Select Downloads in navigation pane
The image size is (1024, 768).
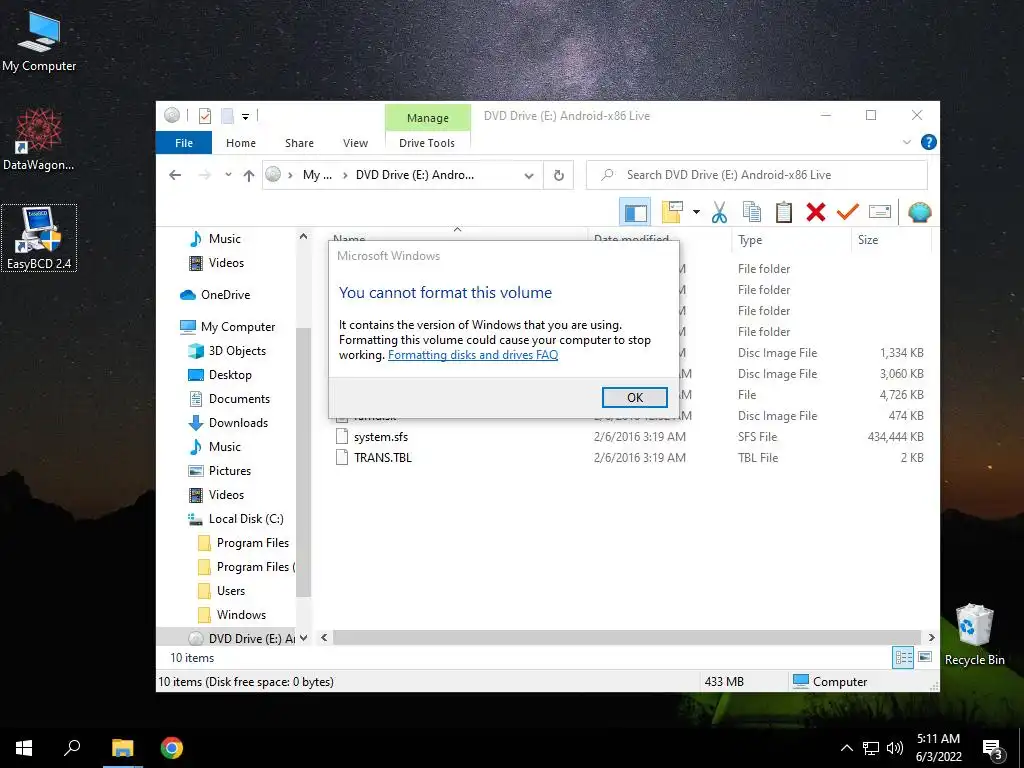[x=238, y=423]
